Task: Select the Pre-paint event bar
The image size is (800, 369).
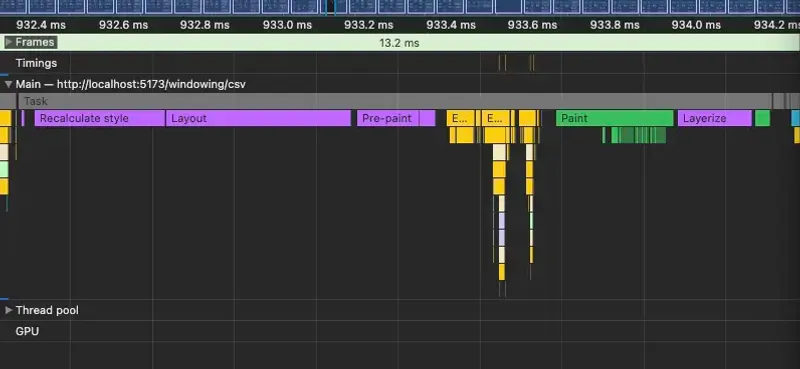Action: point(388,118)
